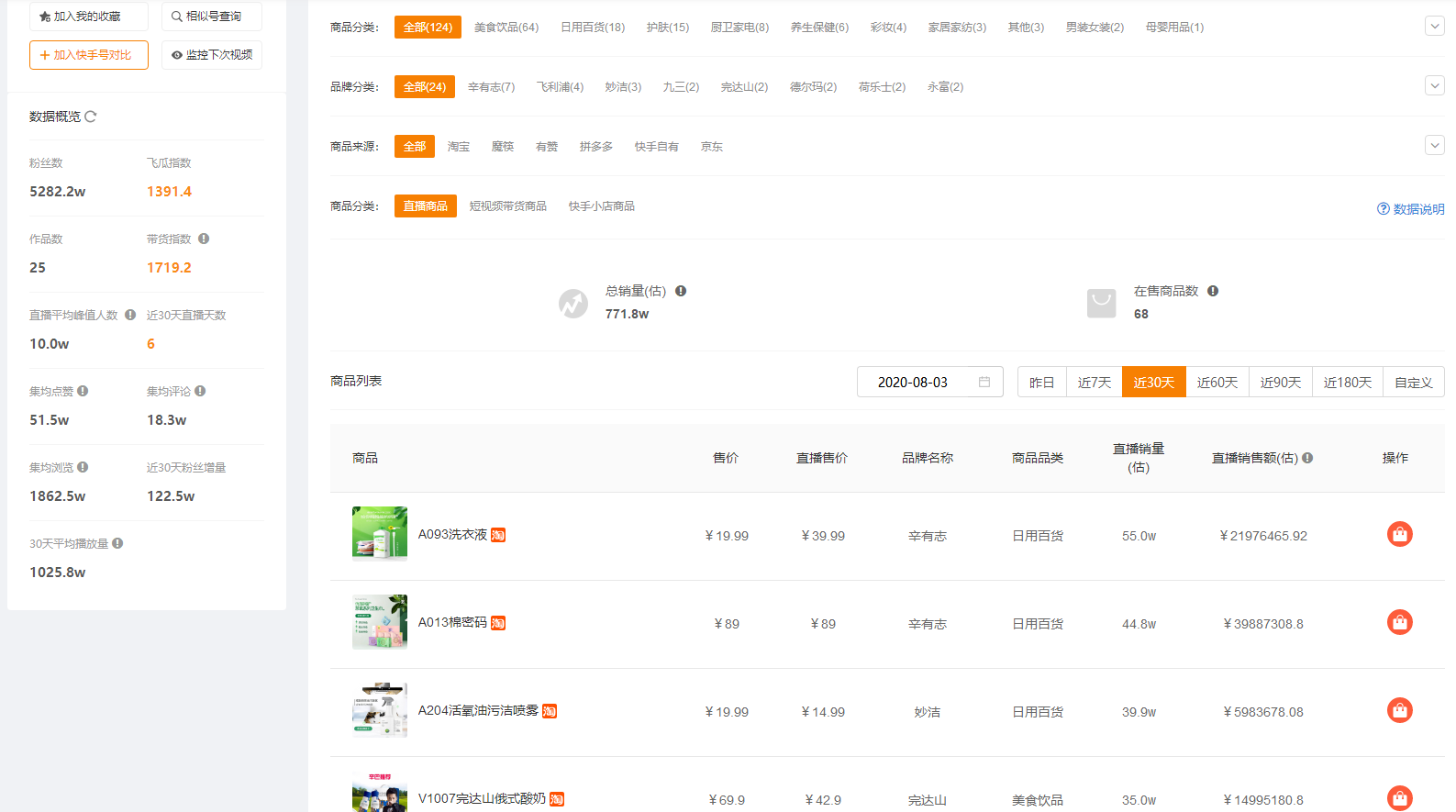This screenshot has width=1456, height=812.
Task: Click the calendar icon in the date field
Action: (x=984, y=382)
